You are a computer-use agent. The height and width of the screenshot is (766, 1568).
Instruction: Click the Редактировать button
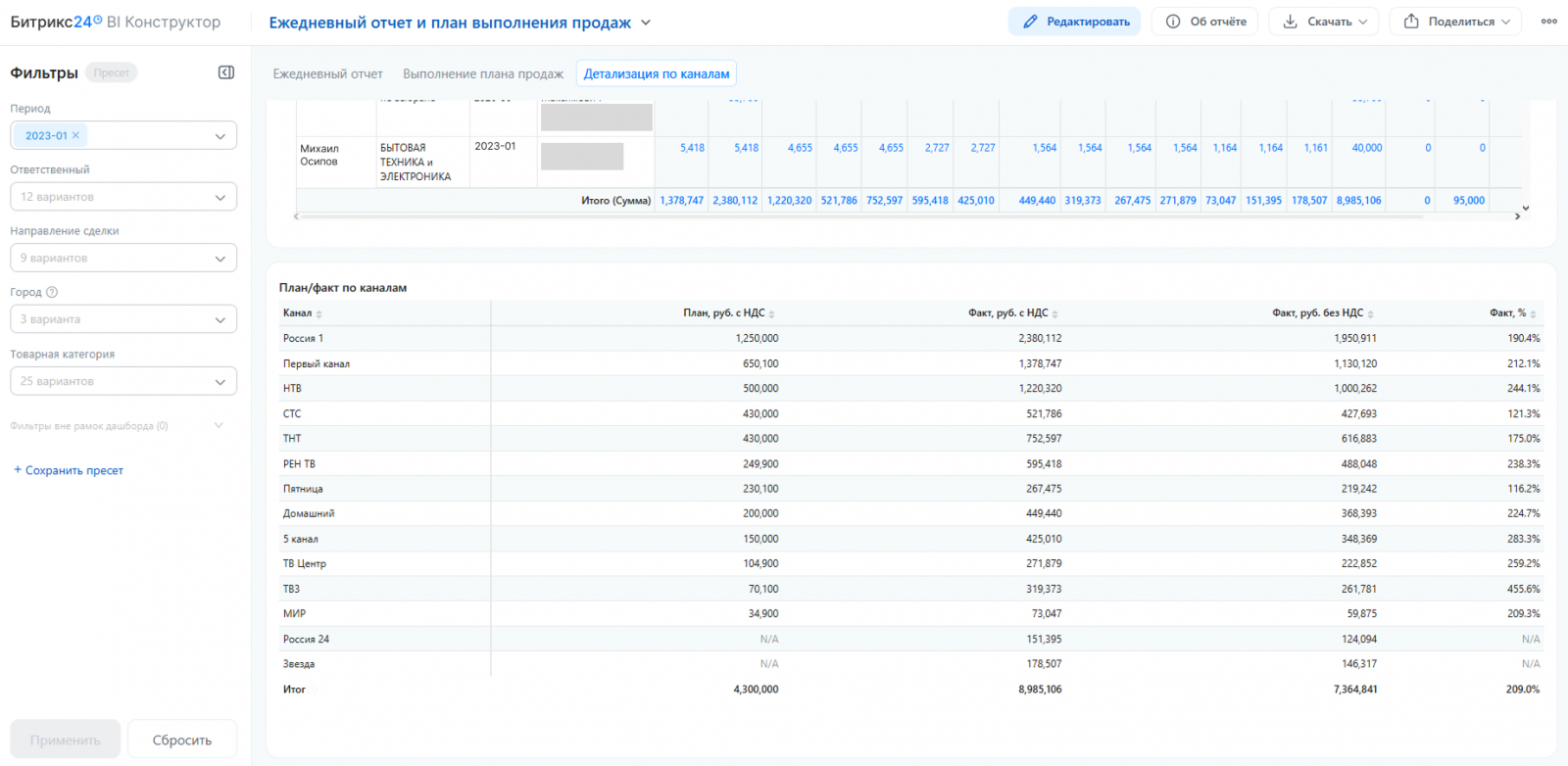(x=1074, y=22)
